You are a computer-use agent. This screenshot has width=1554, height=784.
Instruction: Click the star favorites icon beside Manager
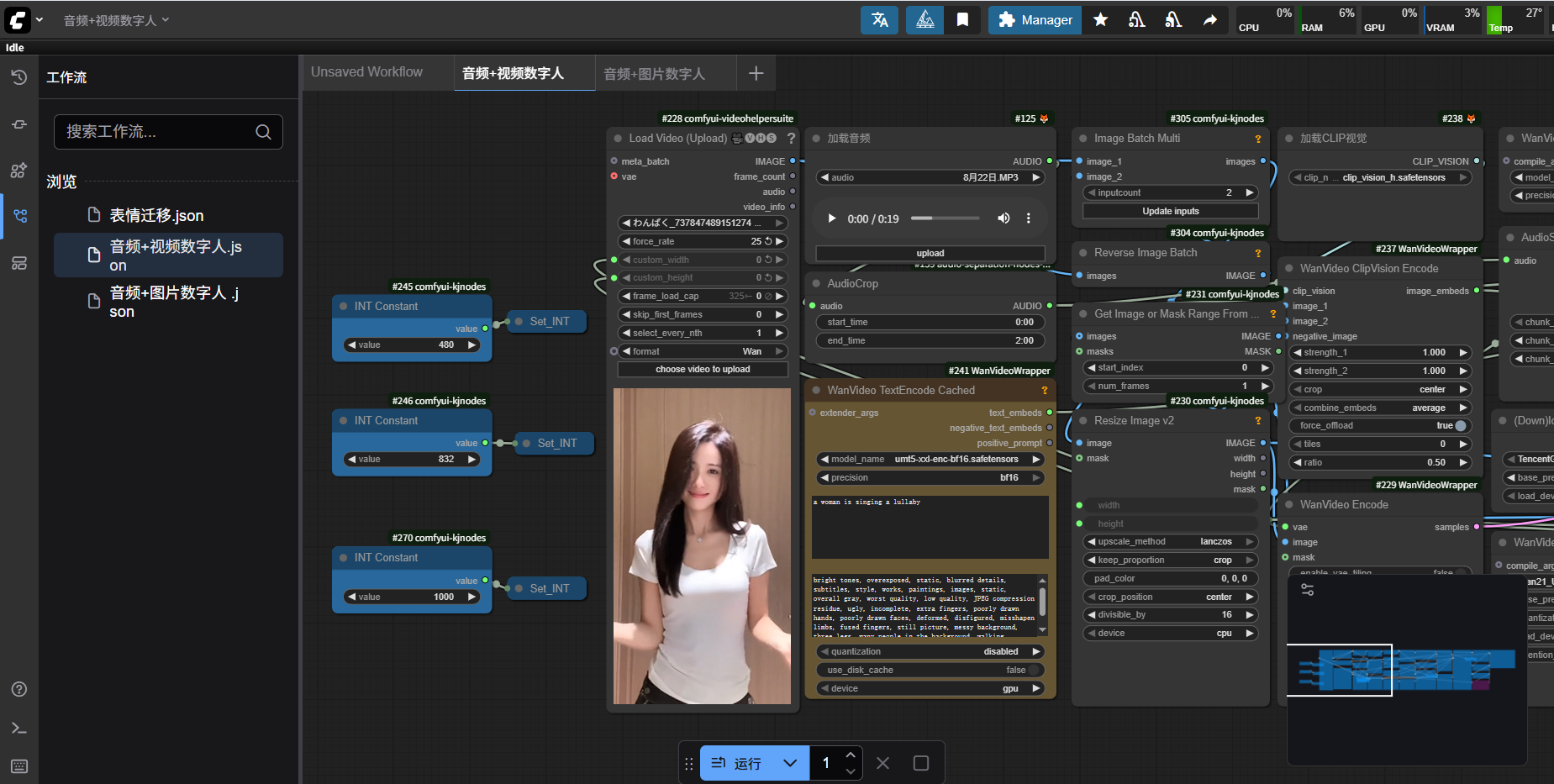1100,20
